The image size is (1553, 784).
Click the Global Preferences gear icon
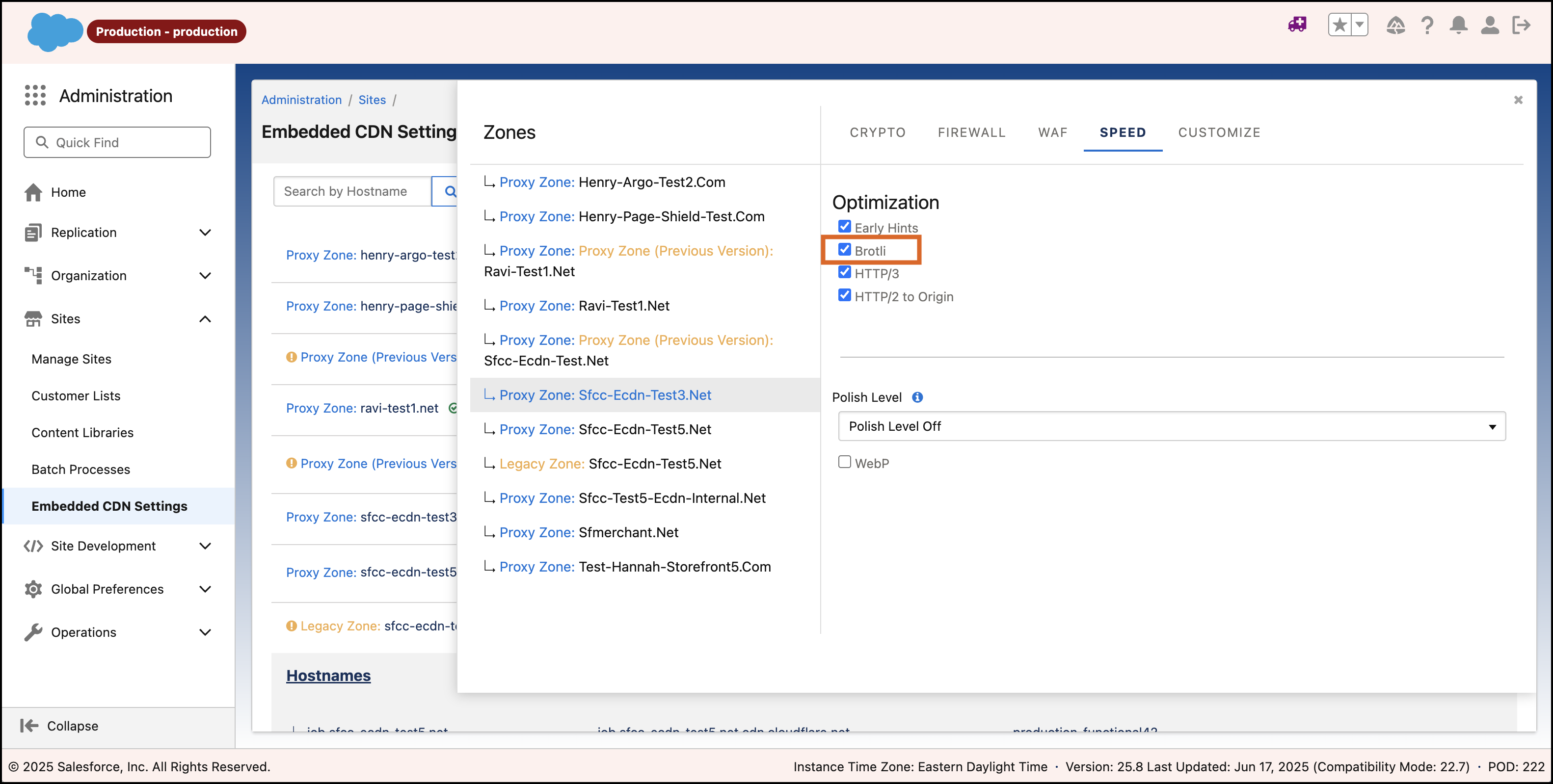point(33,589)
